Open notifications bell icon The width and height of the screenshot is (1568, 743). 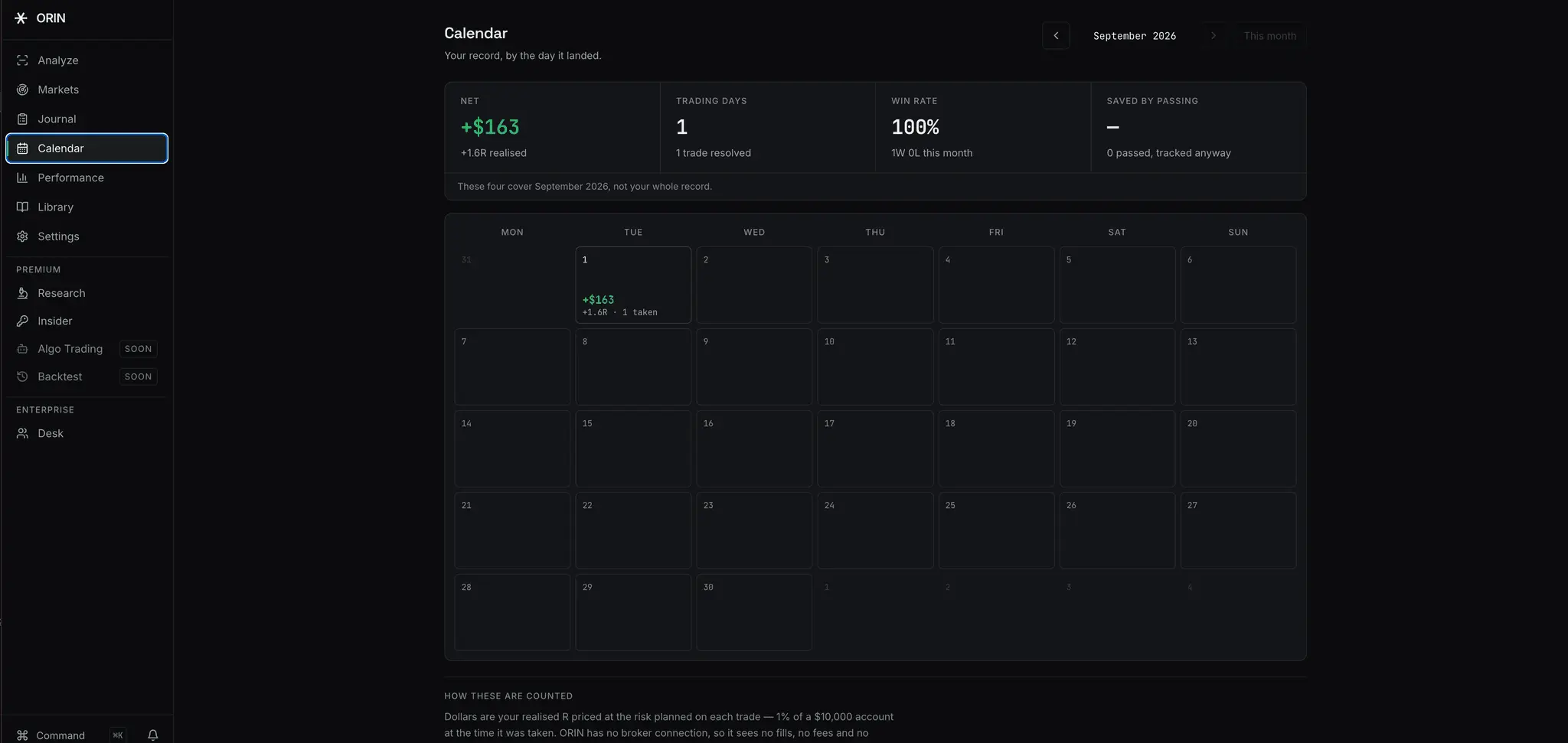pos(153,735)
